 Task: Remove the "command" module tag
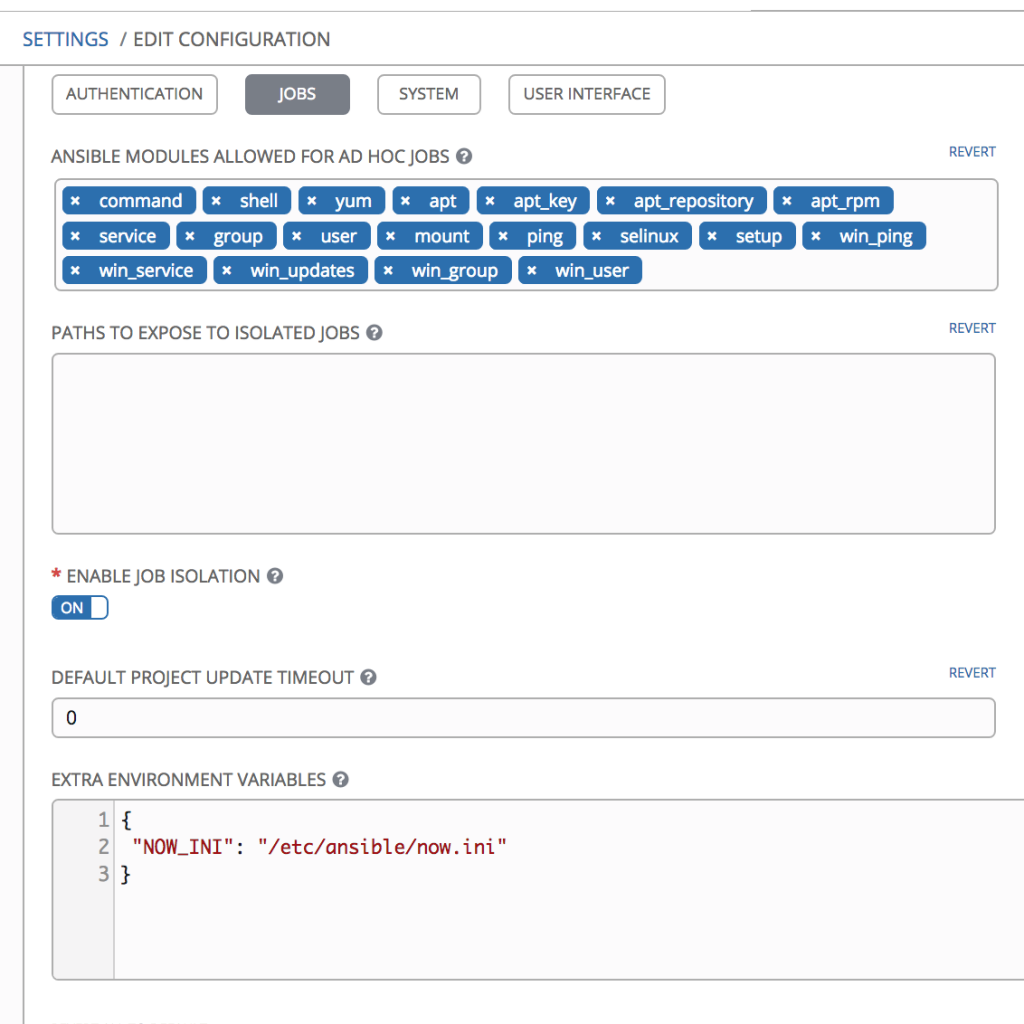pos(75,200)
